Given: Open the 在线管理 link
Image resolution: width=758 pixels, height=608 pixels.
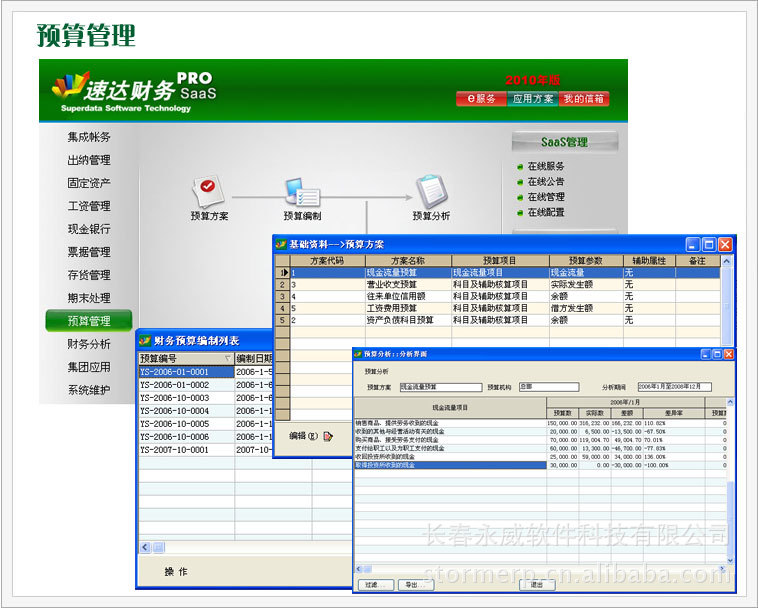Looking at the screenshot, I should pos(546,197).
